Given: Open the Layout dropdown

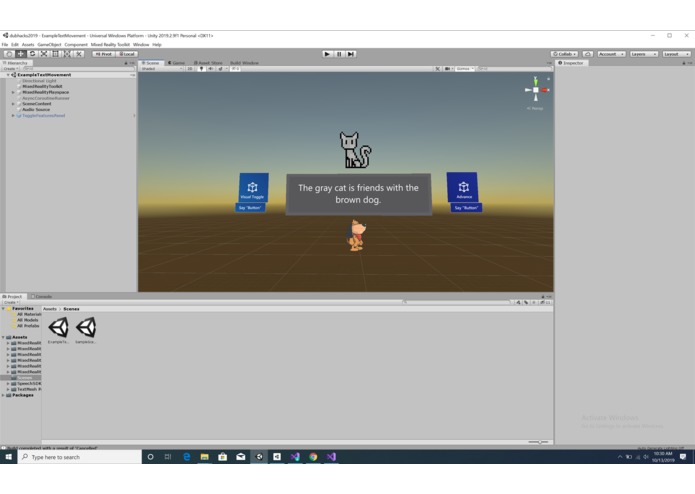Looking at the screenshot, I should [x=676, y=54].
